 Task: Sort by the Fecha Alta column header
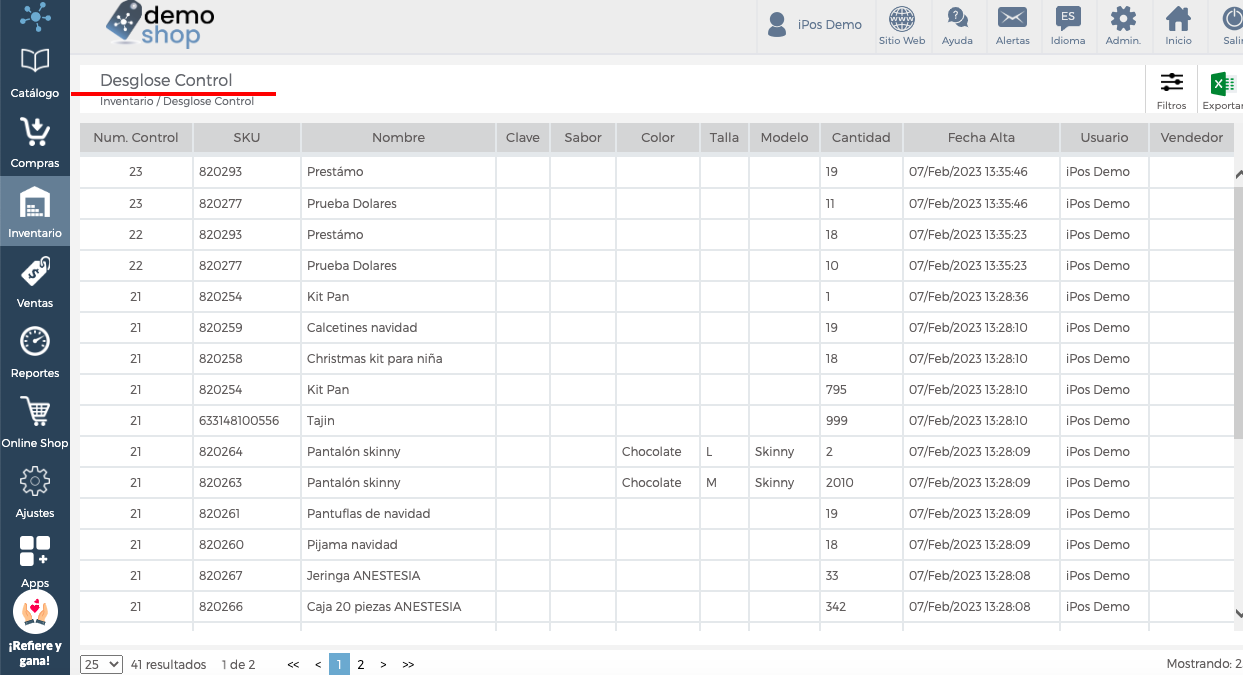[981, 138]
